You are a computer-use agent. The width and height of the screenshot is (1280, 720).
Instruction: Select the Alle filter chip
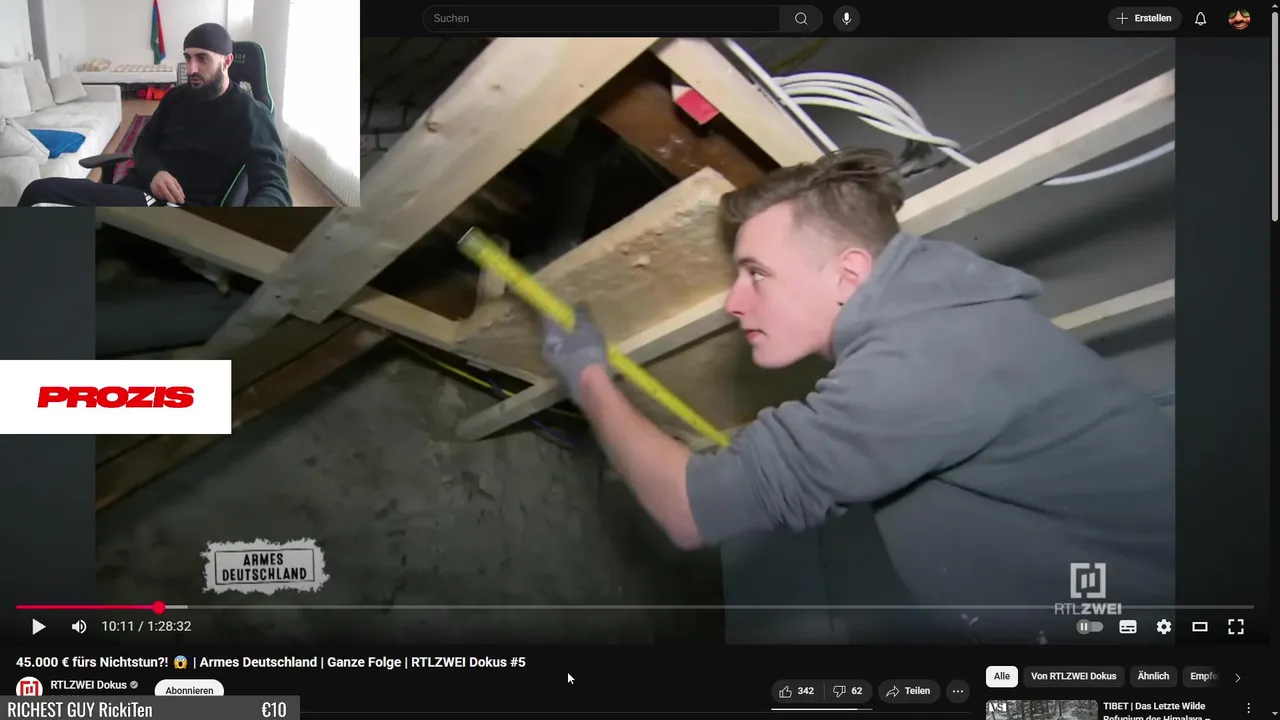coord(1002,677)
